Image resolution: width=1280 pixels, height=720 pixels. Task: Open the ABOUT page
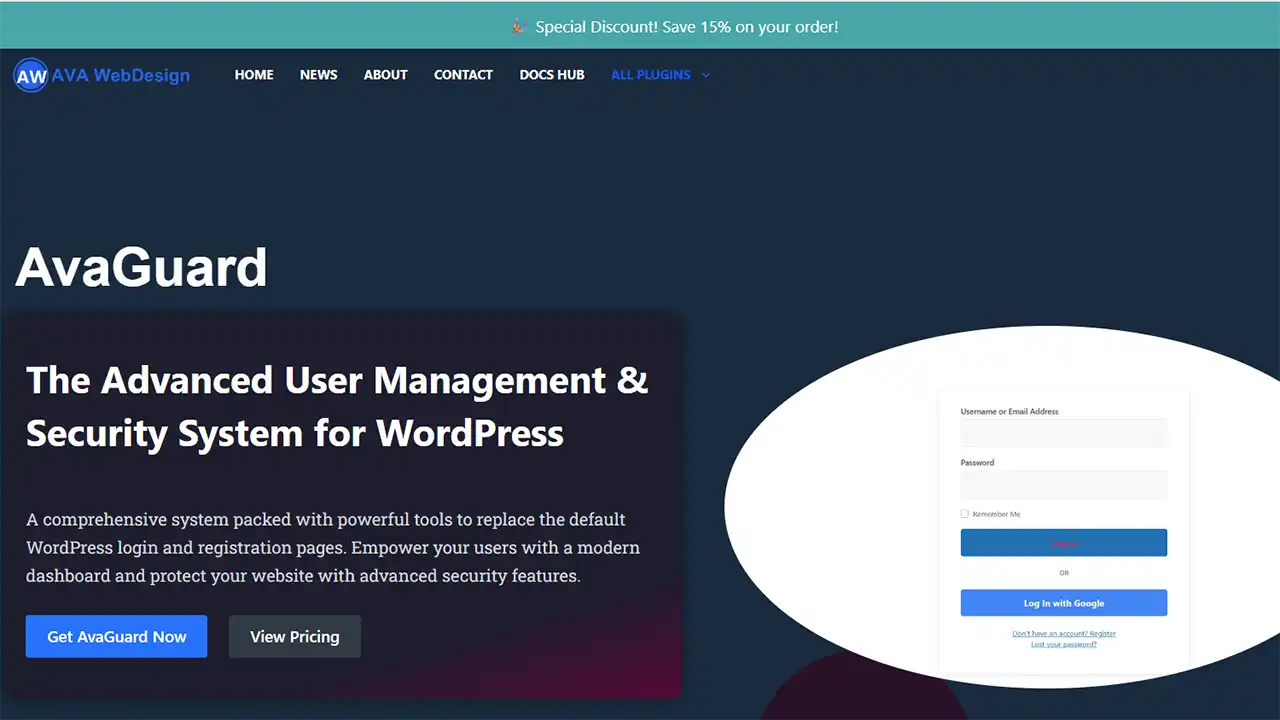tap(385, 75)
